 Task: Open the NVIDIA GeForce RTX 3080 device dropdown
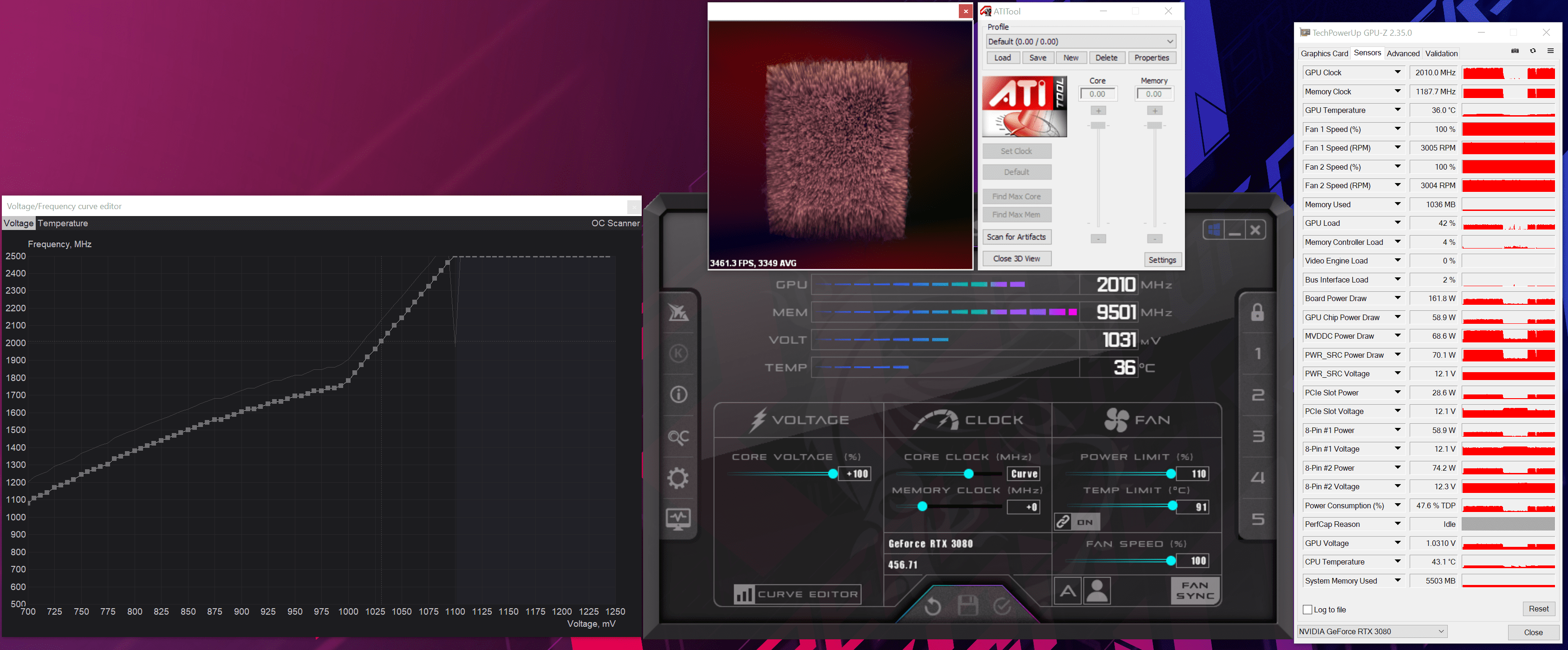click(x=1372, y=631)
